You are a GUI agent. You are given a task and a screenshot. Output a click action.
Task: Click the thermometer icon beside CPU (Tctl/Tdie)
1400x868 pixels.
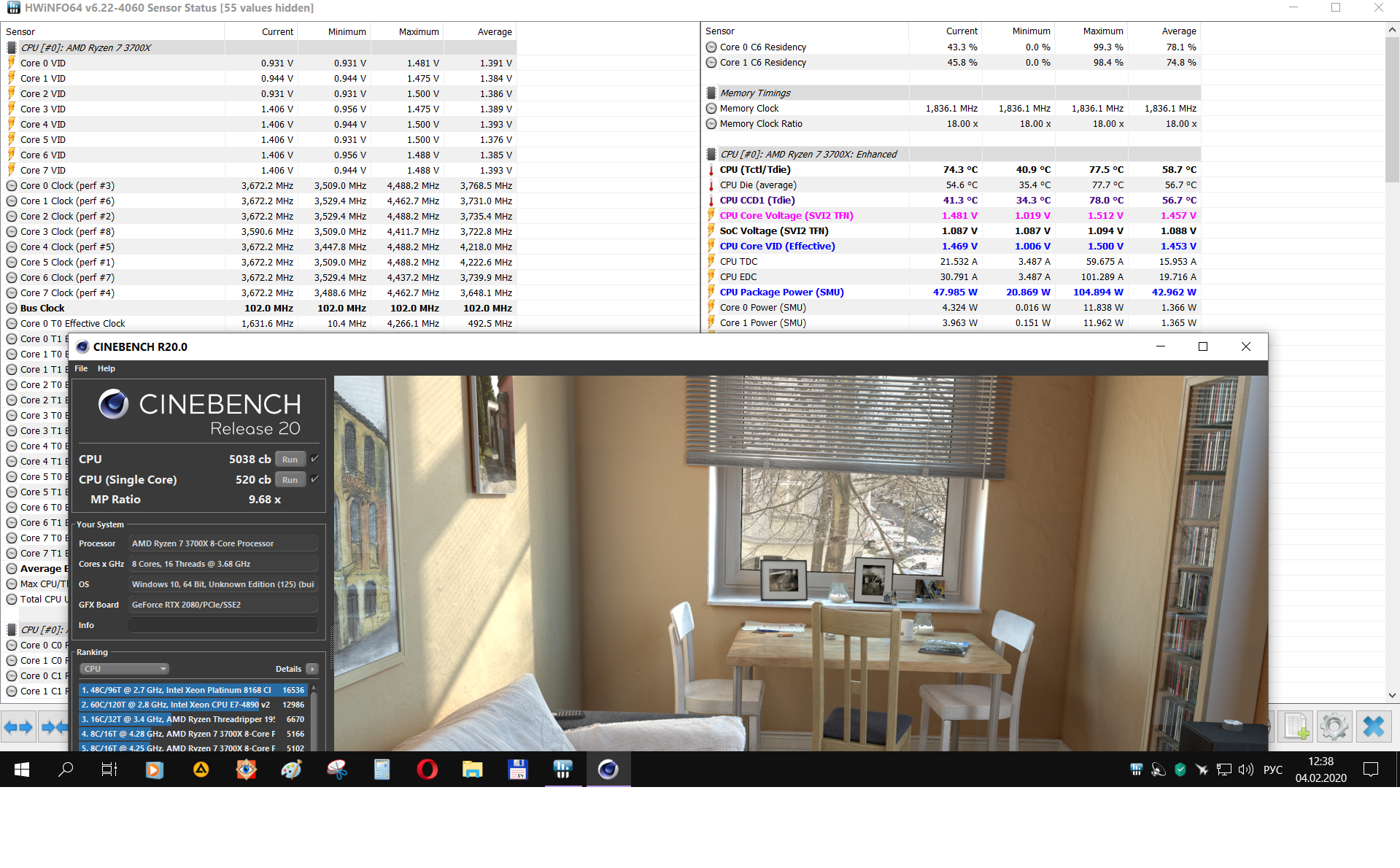click(711, 170)
